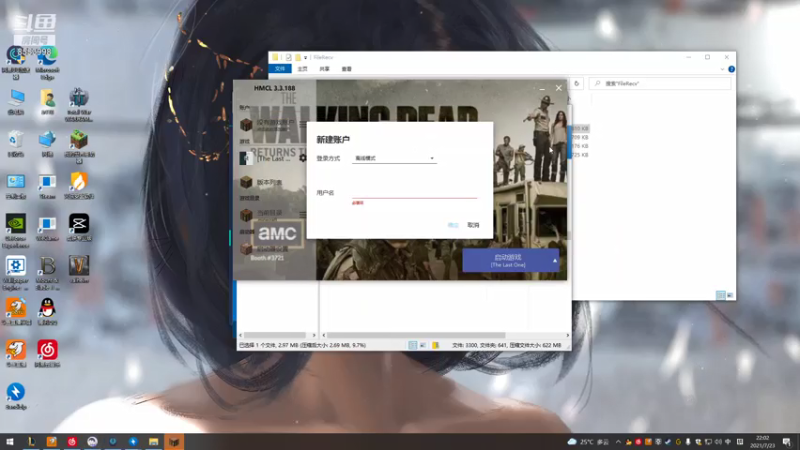Switch FileRecv window to large icons view
The image size is (800, 450).
[x=730, y=295]
